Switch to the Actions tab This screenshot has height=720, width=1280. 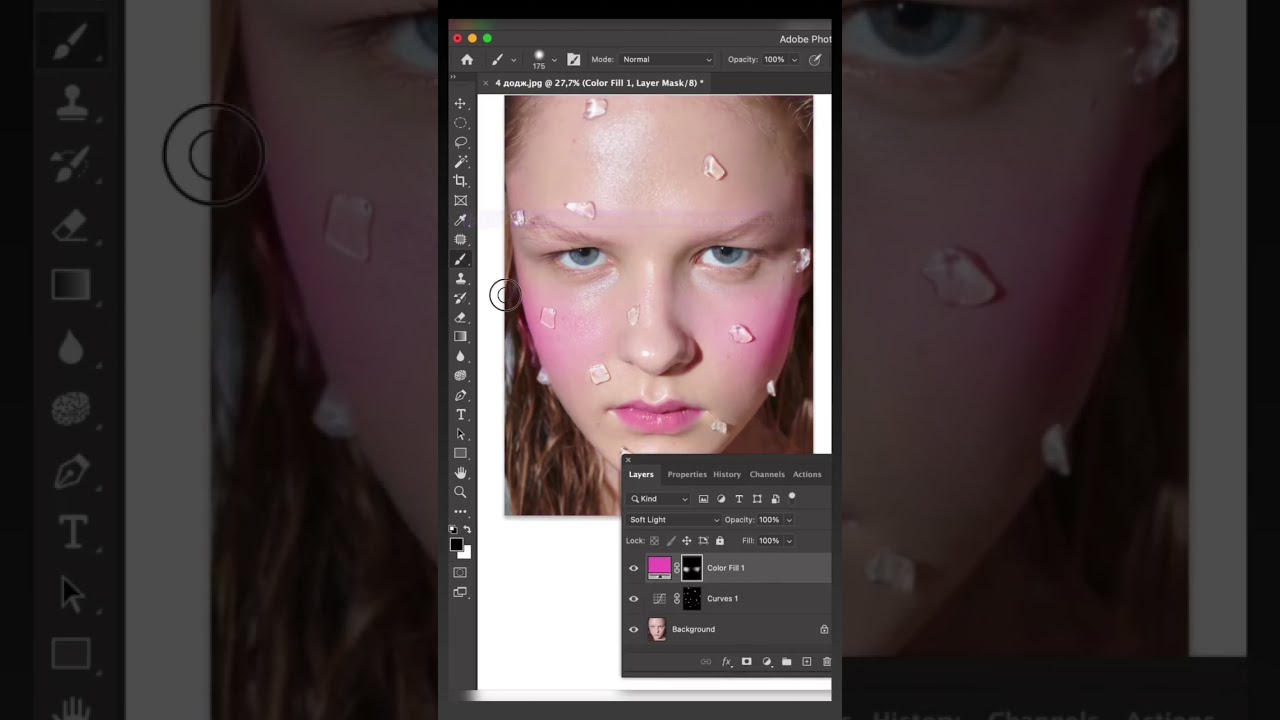[807, 475]
